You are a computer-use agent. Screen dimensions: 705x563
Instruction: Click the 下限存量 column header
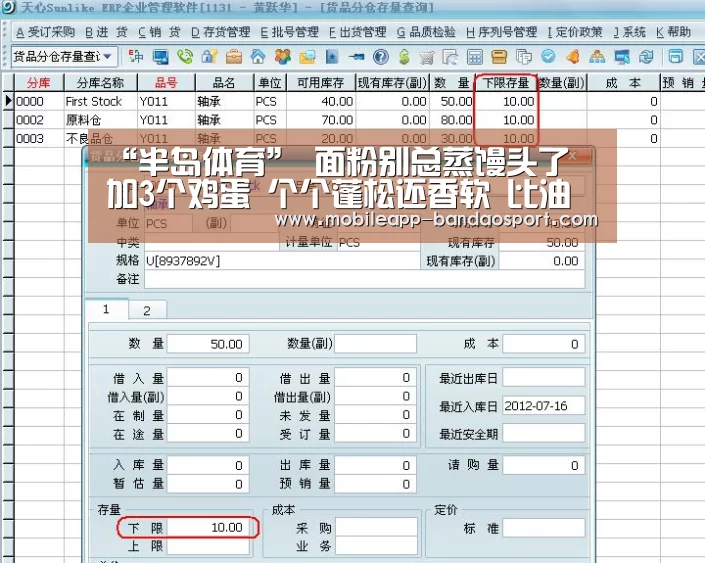[505, 83]
